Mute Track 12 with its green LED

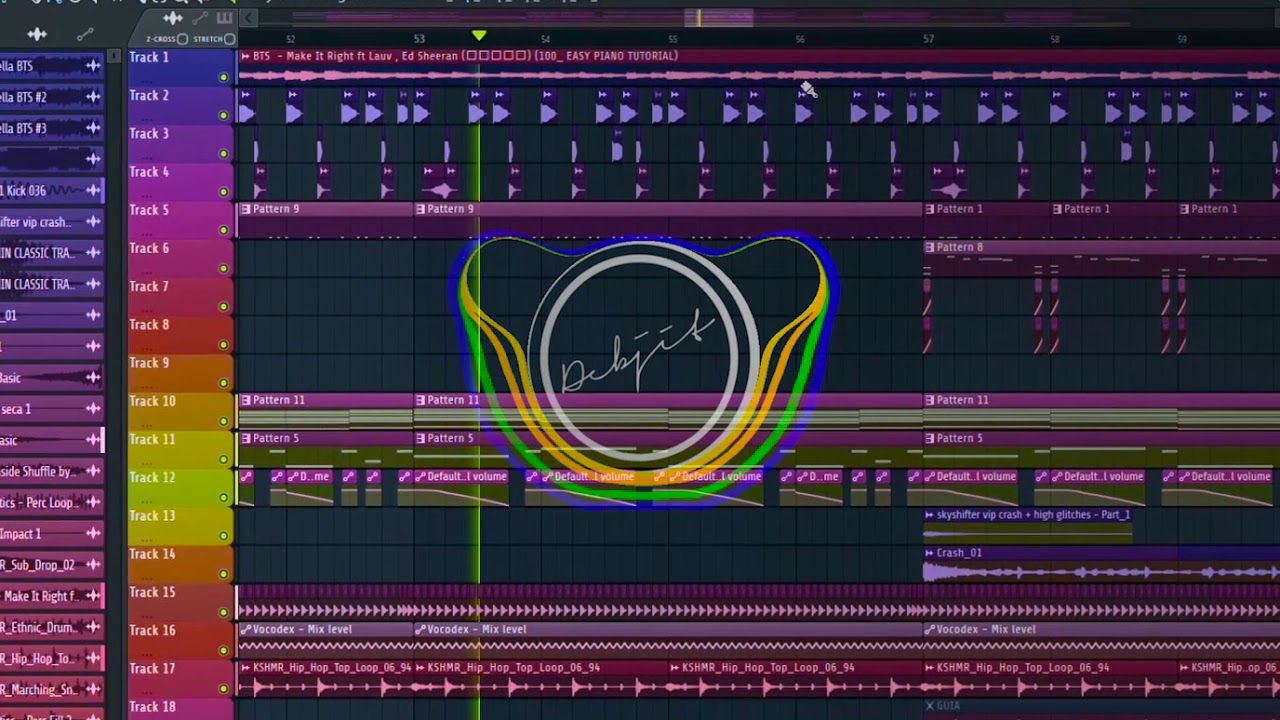(x=223, y=498)
